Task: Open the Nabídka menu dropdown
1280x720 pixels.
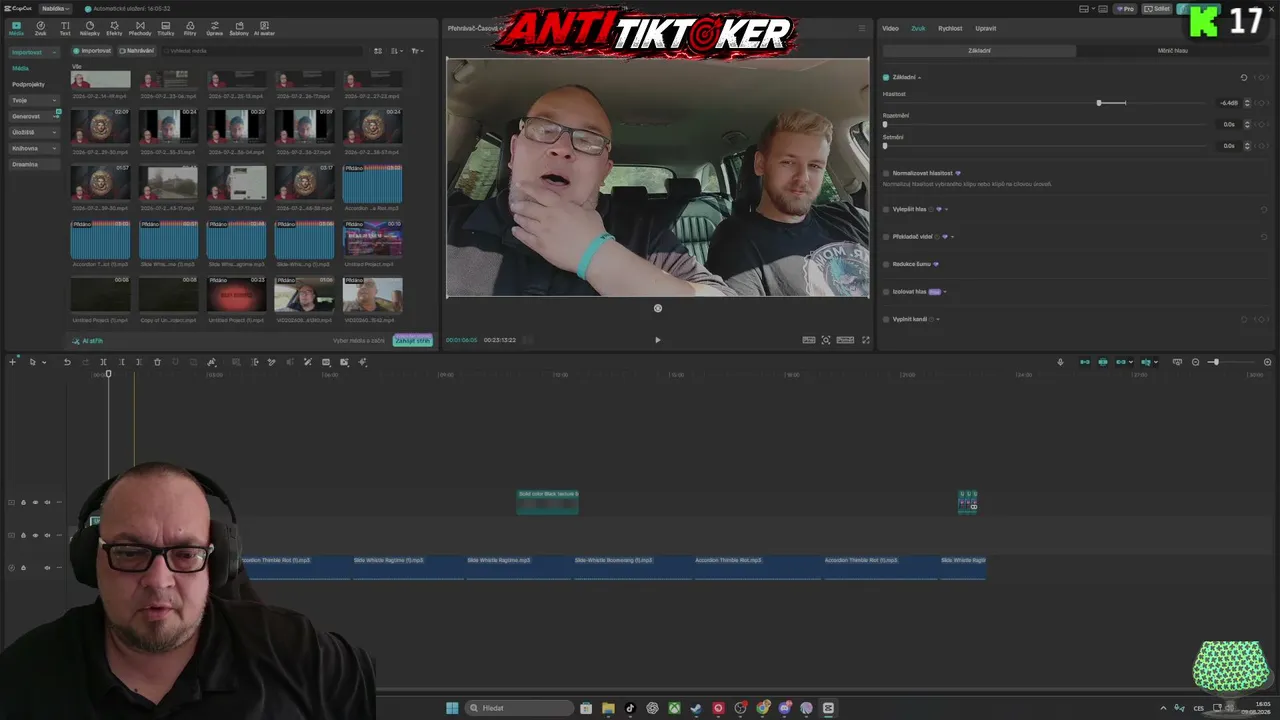Action: coord(55,8)
